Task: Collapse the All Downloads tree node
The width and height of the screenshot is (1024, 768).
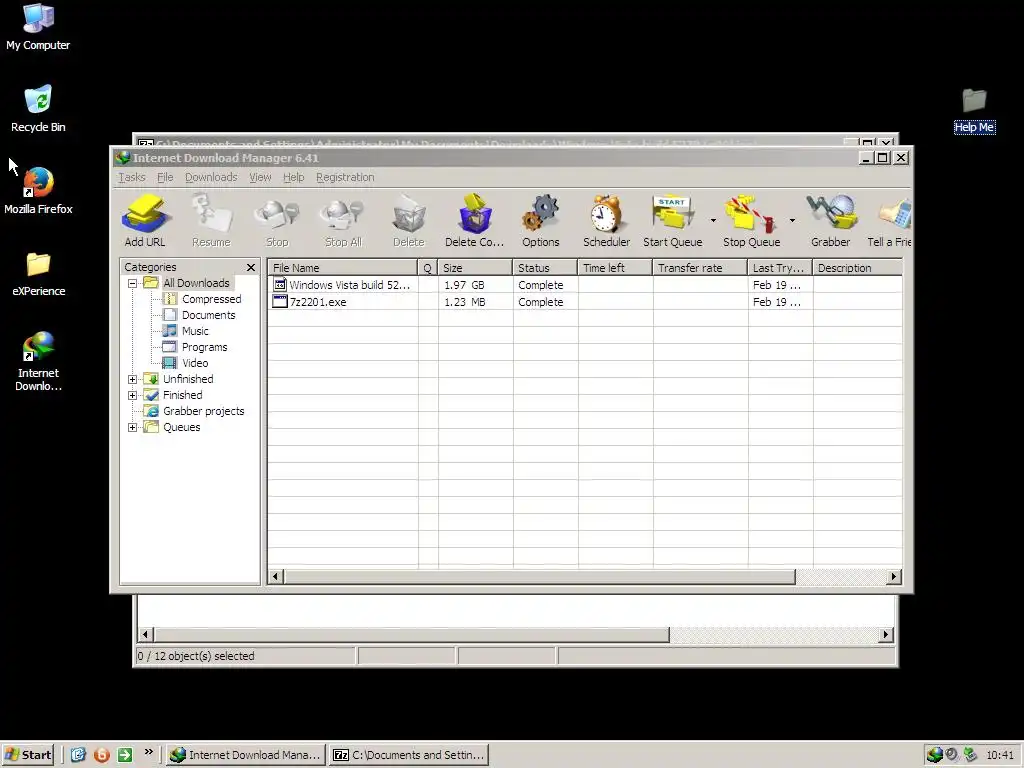Action: [133, 283]
